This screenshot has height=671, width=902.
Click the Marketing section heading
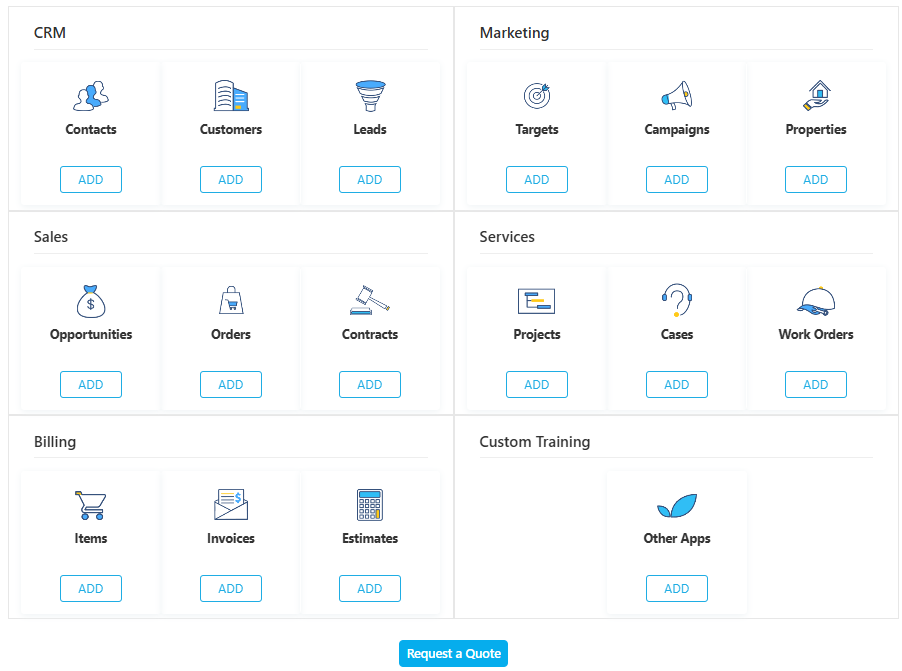point(514,33)
